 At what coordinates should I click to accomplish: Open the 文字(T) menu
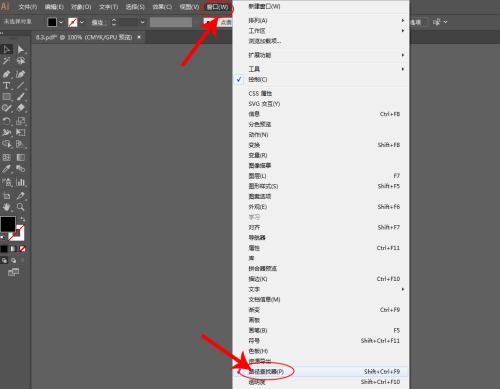(x=108, y=7)
